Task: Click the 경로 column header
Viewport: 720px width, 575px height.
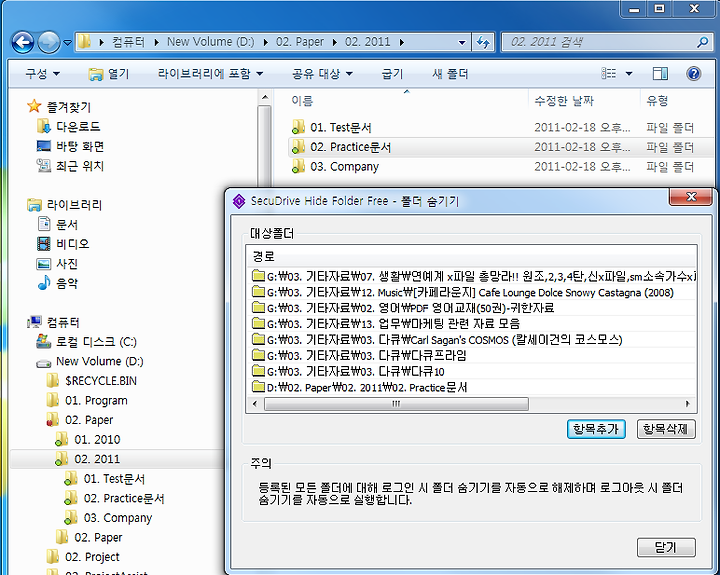Action: [x=472, y=256]
